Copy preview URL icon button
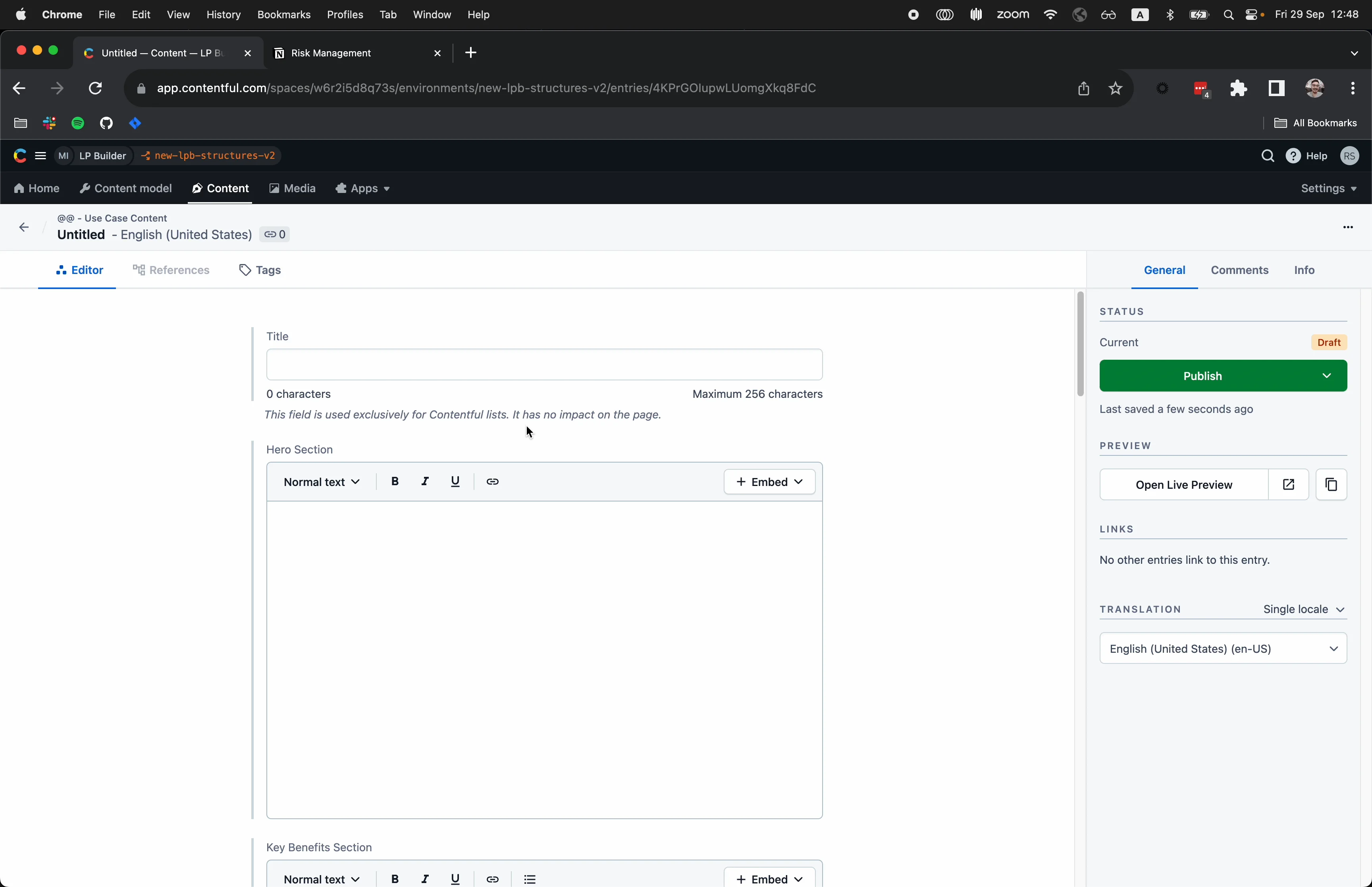The height and width of the screenshot is (887, 1372). pyautogui.click(x=1331, y=485)
